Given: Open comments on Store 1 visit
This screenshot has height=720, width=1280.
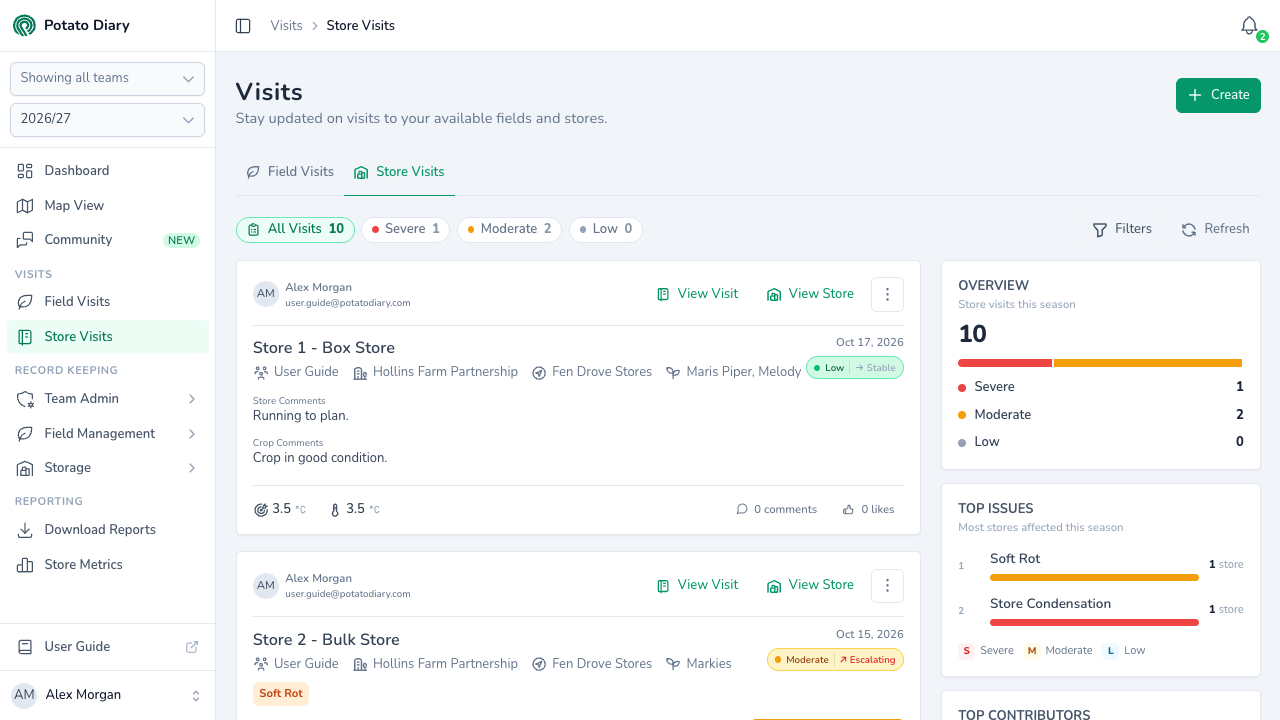Looking at the screenshot, I should (x=777, y=510).
